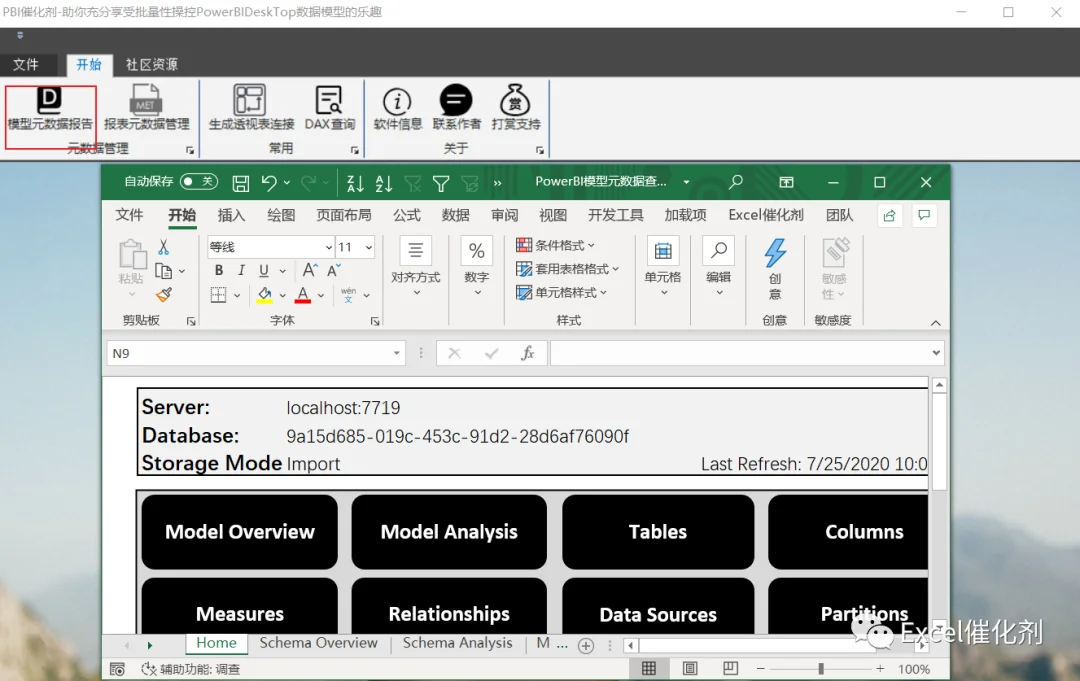
Task: Open the Tables report button
Action: (658, 532)
